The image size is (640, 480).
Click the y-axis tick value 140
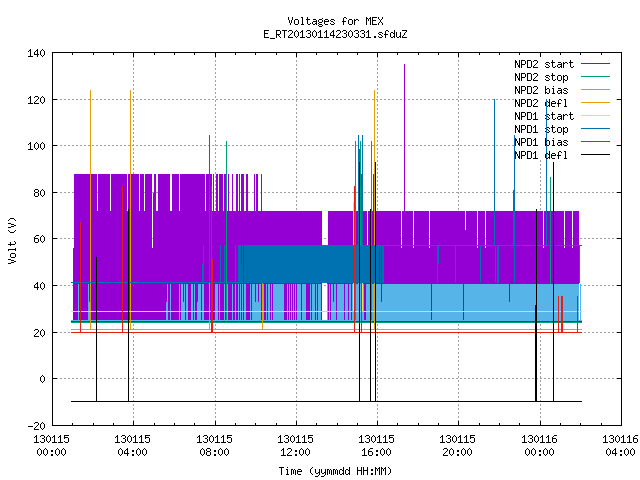tap(36, 53)
